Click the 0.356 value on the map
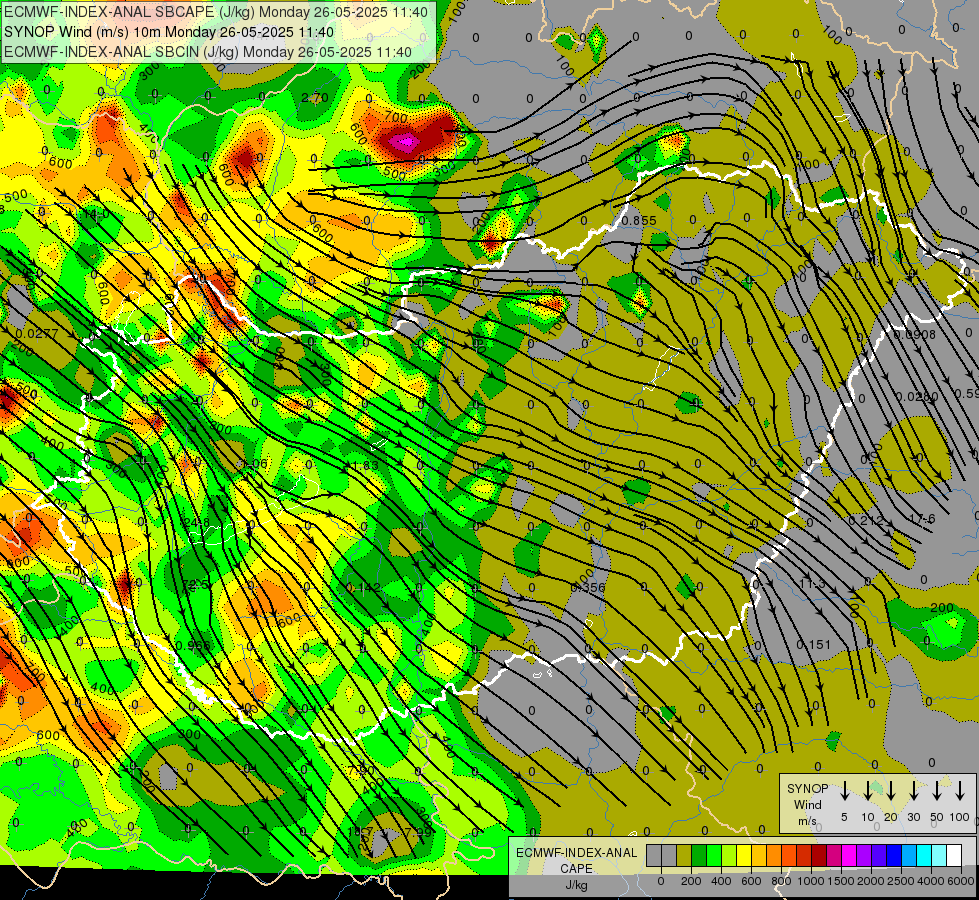 click(x=588, y=588)
